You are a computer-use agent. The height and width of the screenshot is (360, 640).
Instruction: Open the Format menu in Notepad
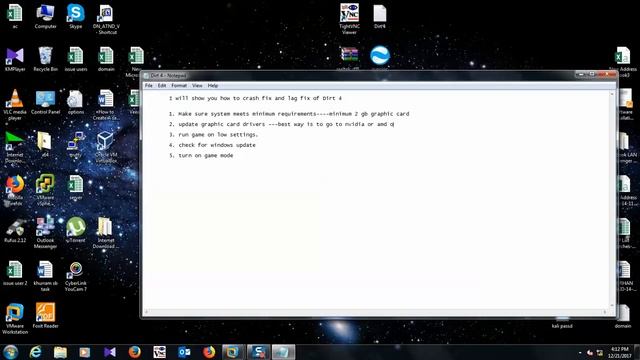[179, 86]
